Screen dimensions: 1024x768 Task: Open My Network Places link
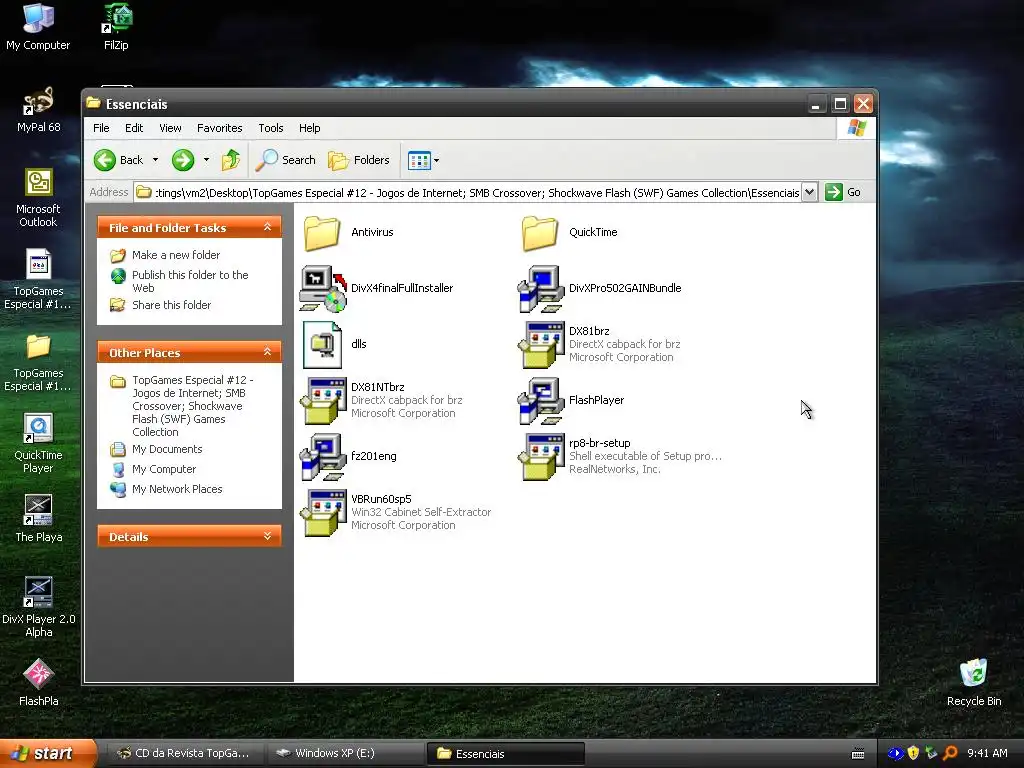[x=177, y=489]
